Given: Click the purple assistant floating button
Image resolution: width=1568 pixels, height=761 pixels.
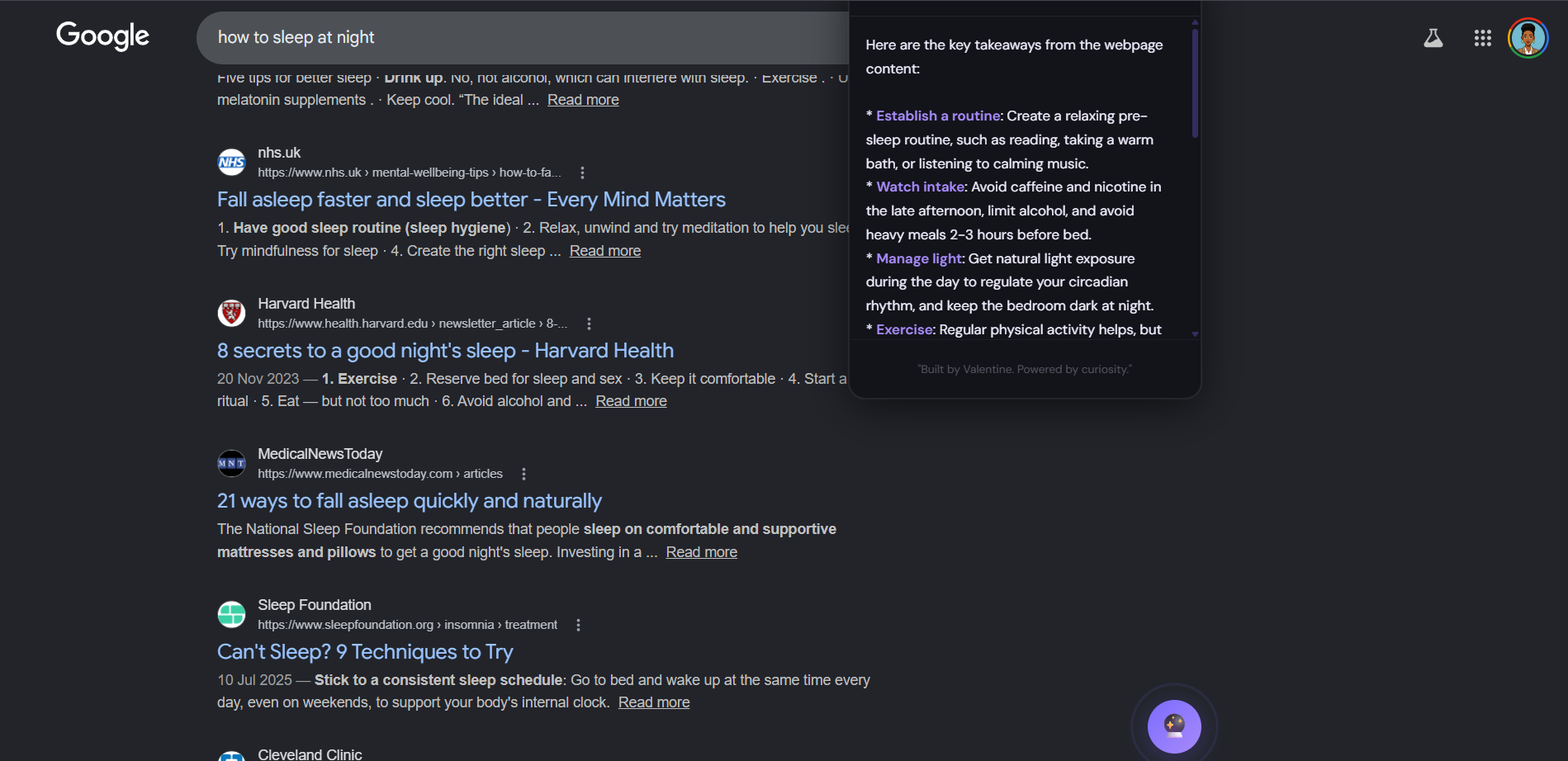Looking at the screenshot, I should tap(1174, 726).
